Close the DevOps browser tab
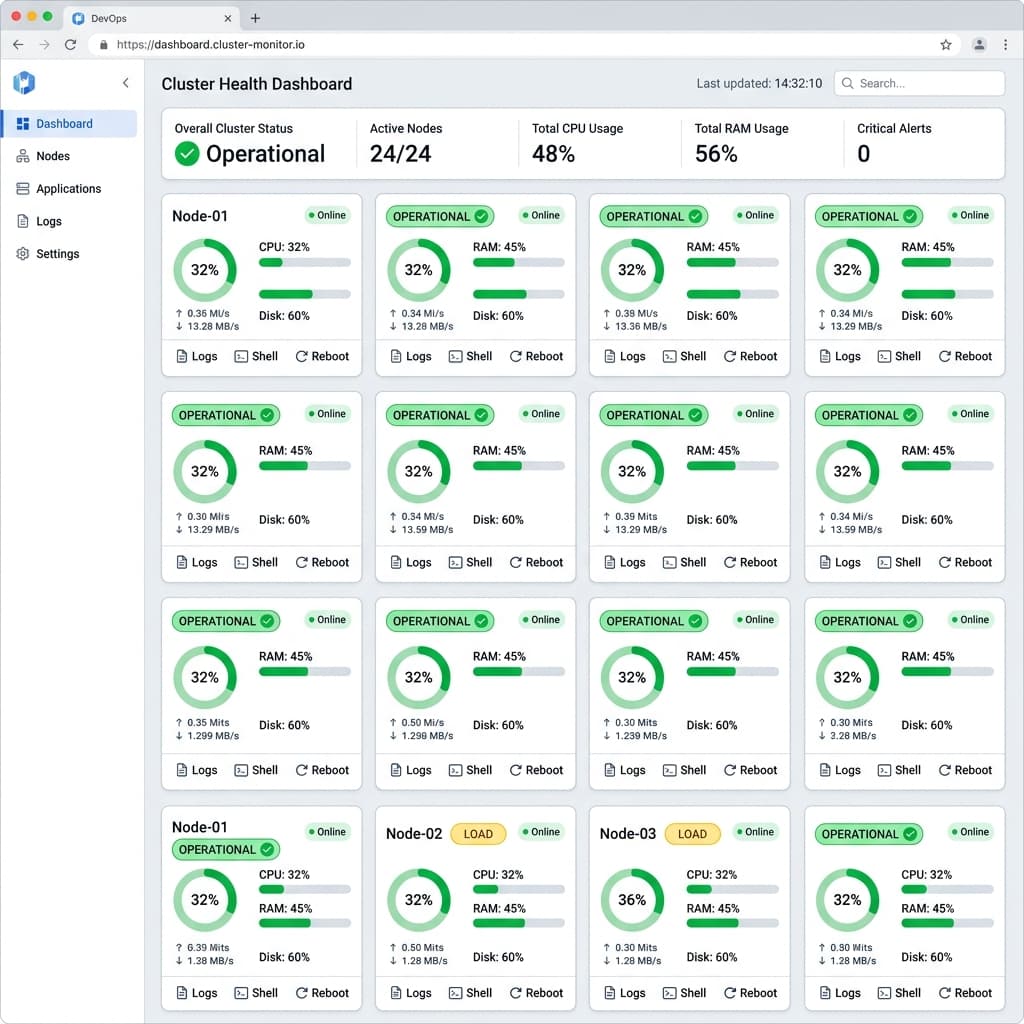This screenshot has width=1024, height=1024. [x=228, y=18]
